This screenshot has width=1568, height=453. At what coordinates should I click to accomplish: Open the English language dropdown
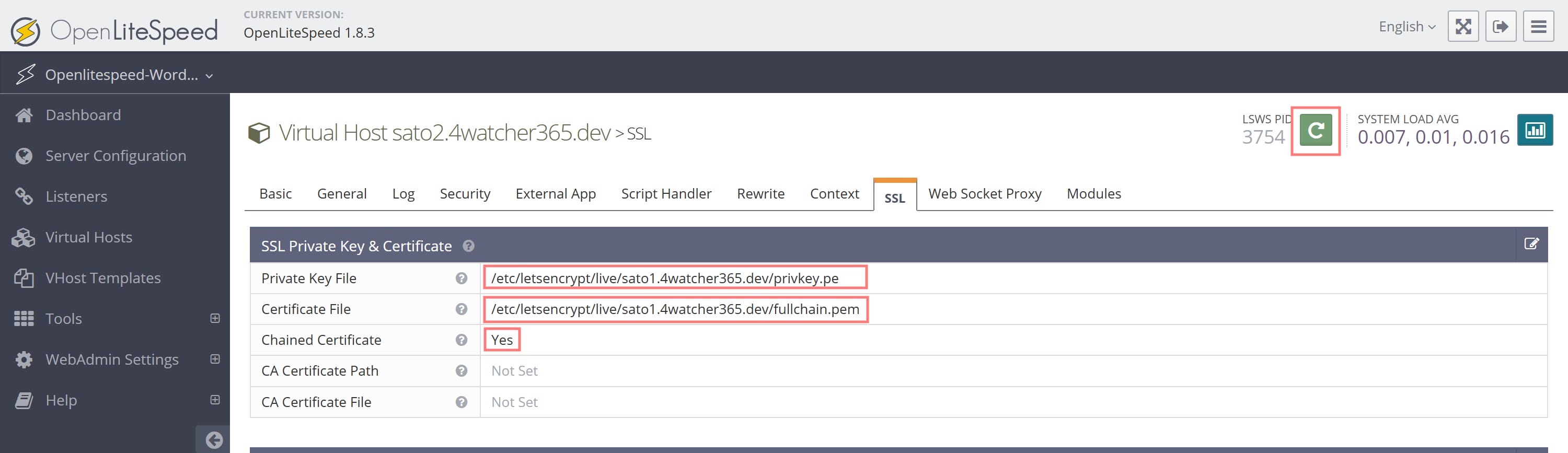1406,26
